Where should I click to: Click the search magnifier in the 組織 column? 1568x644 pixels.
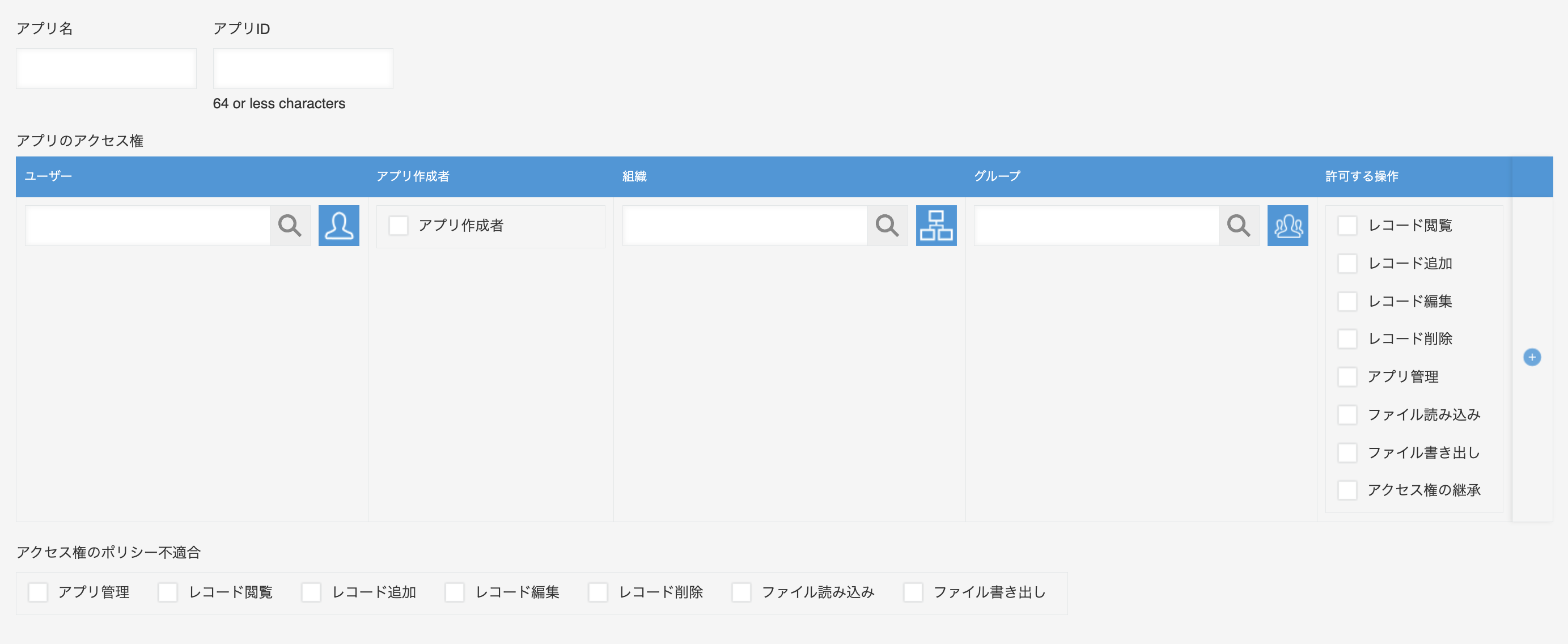point(888,226)
